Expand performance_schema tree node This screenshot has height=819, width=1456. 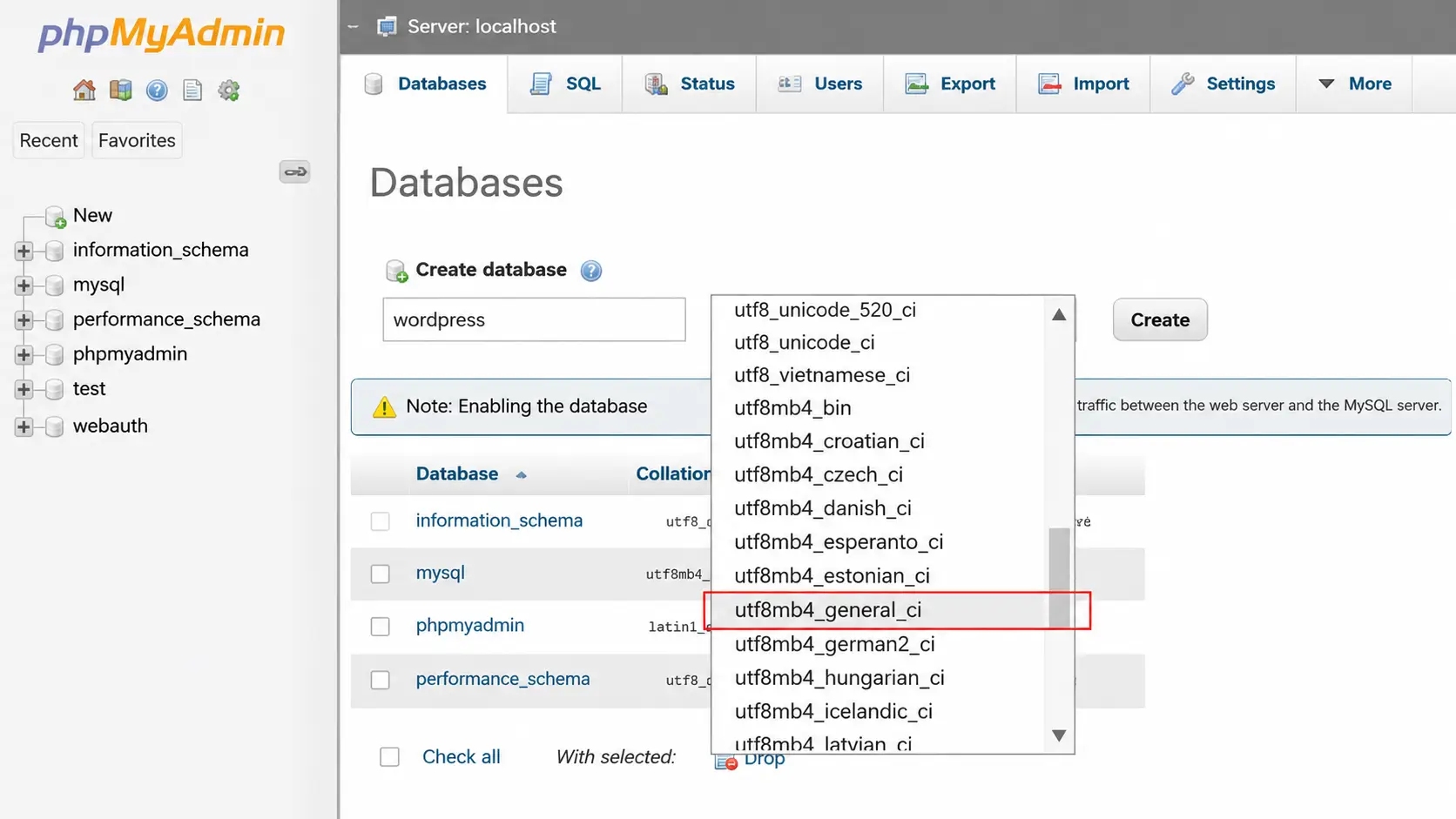(x=24, y=320)
